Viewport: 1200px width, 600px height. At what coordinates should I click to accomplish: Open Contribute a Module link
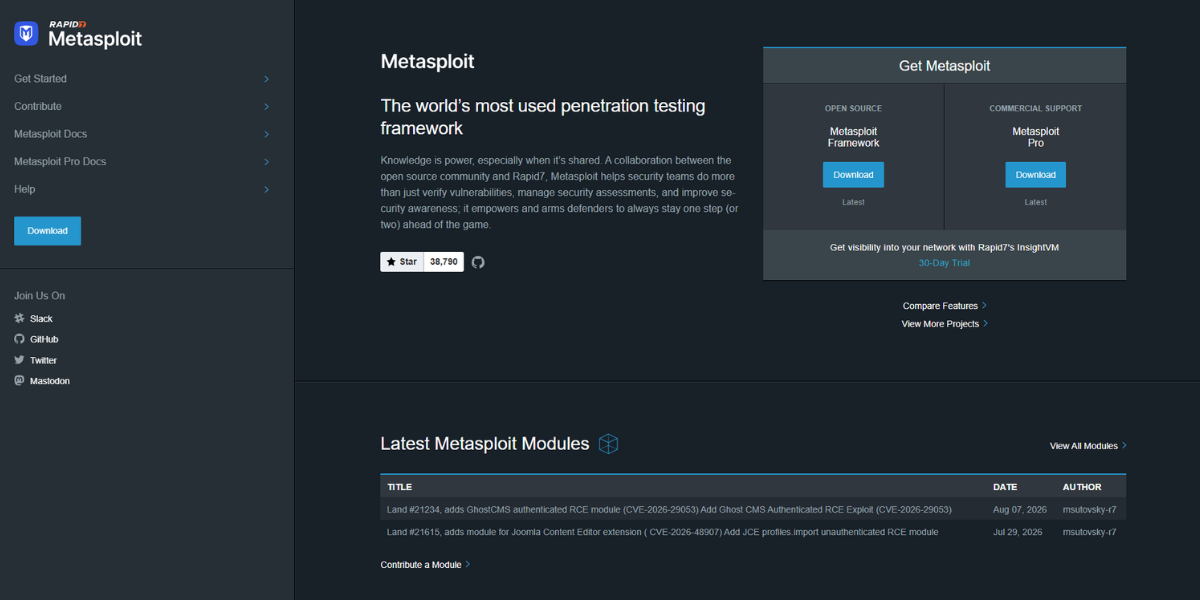[x=425, y=565]
